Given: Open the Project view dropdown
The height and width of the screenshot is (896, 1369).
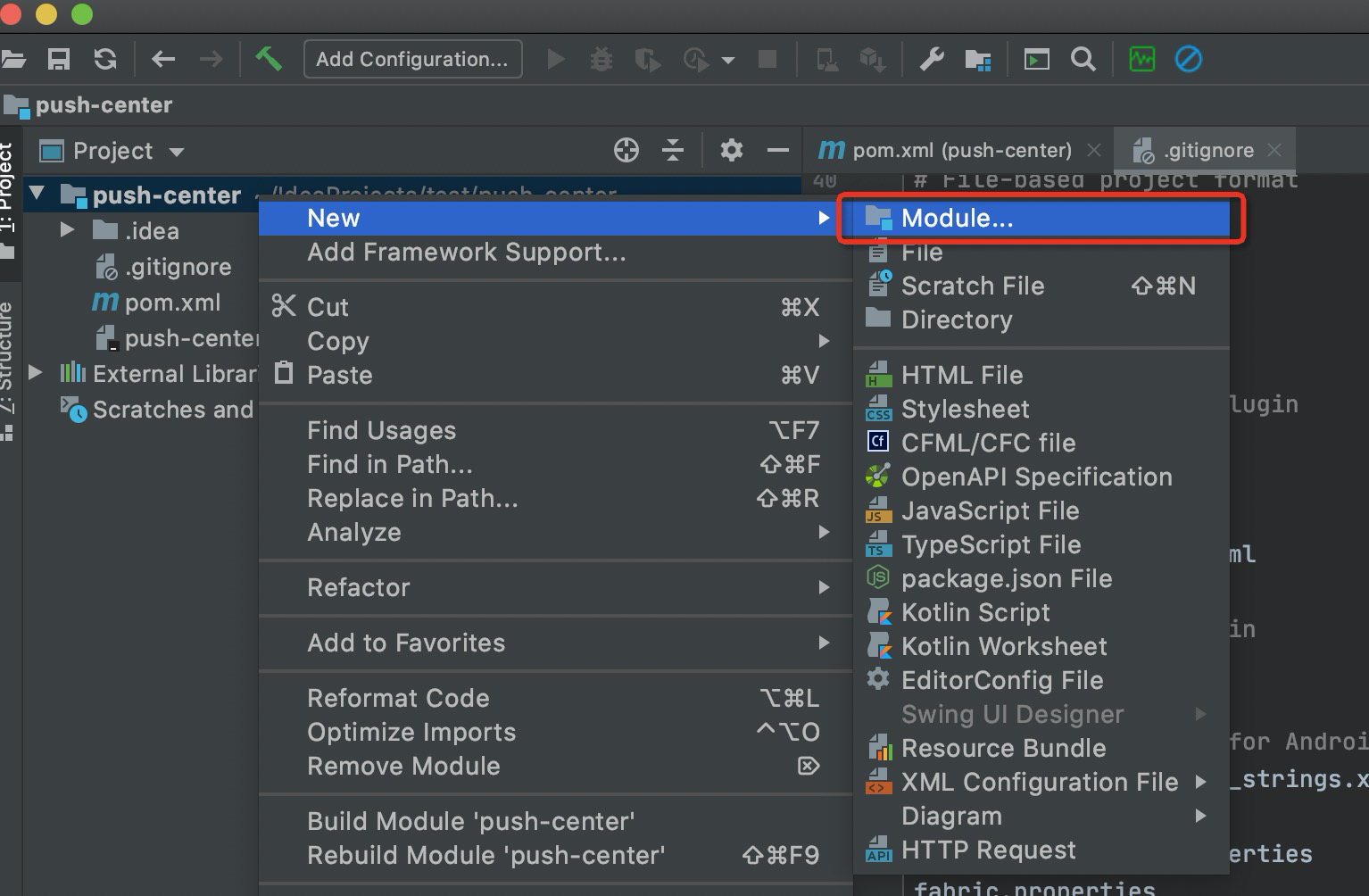Looking at the screenshot, I should (177, 152).
